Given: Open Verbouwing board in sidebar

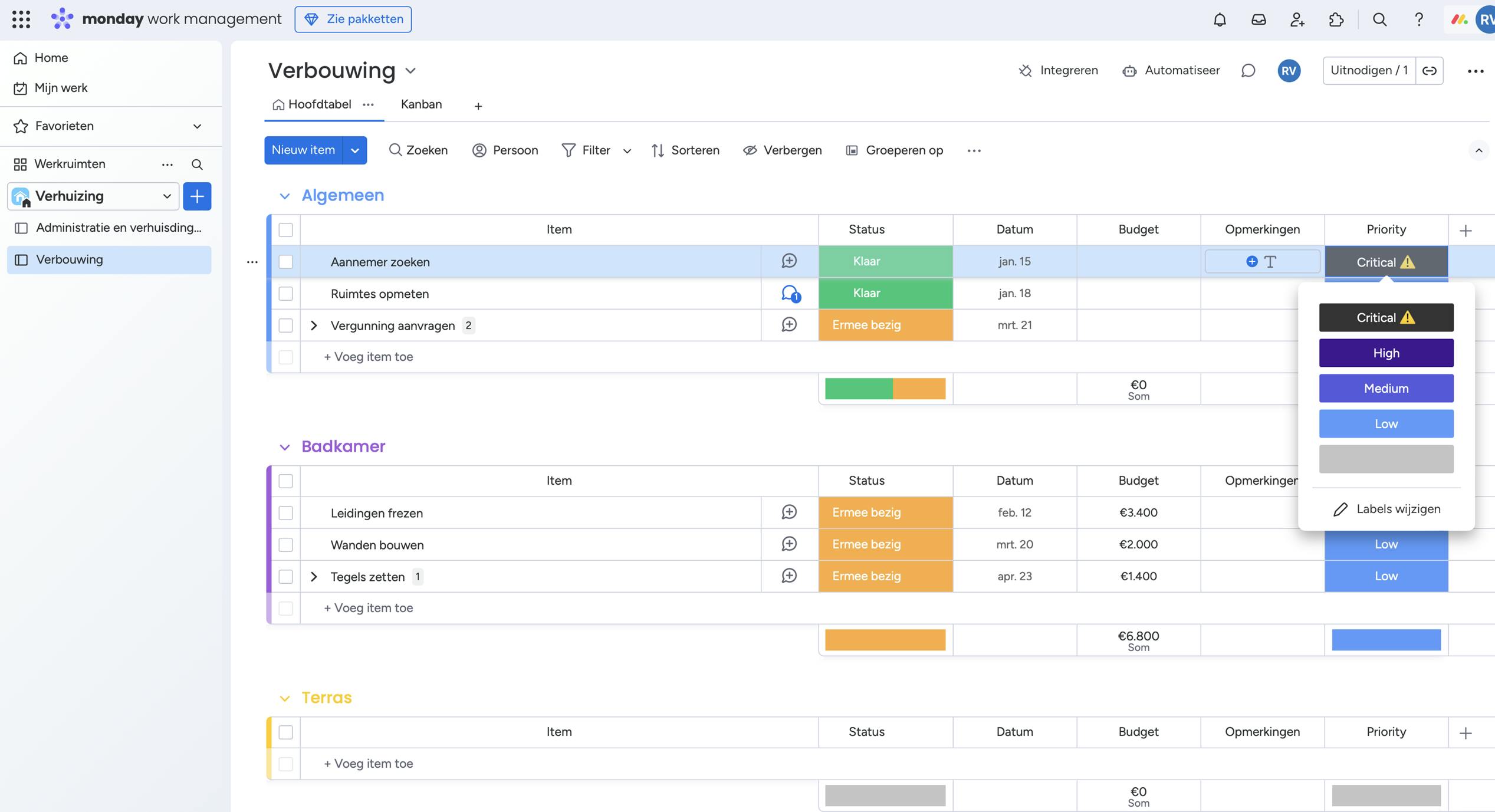Looking at the screenshot, I should [70, 259].
